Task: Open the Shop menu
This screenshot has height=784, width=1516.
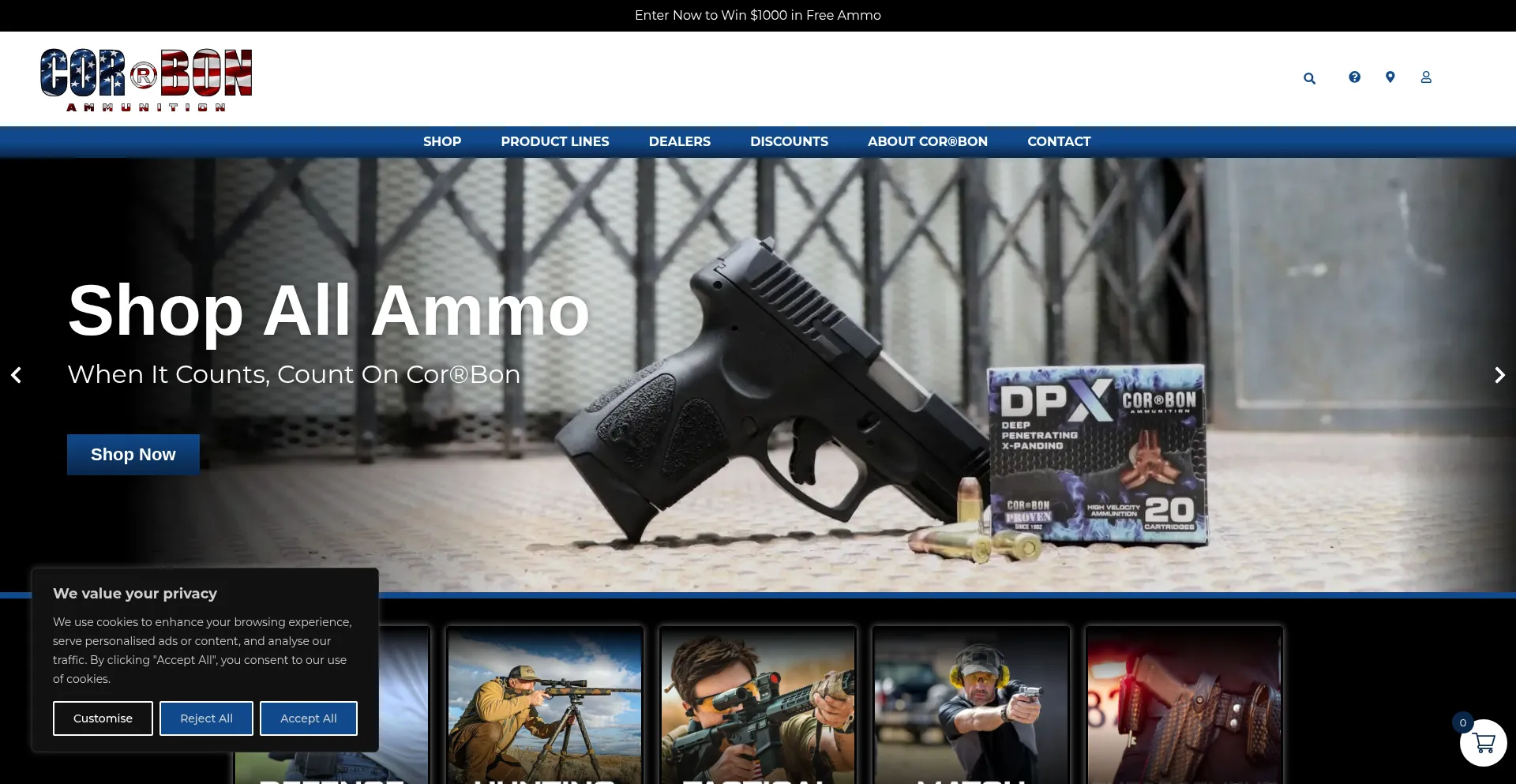Action: point(441,141)
